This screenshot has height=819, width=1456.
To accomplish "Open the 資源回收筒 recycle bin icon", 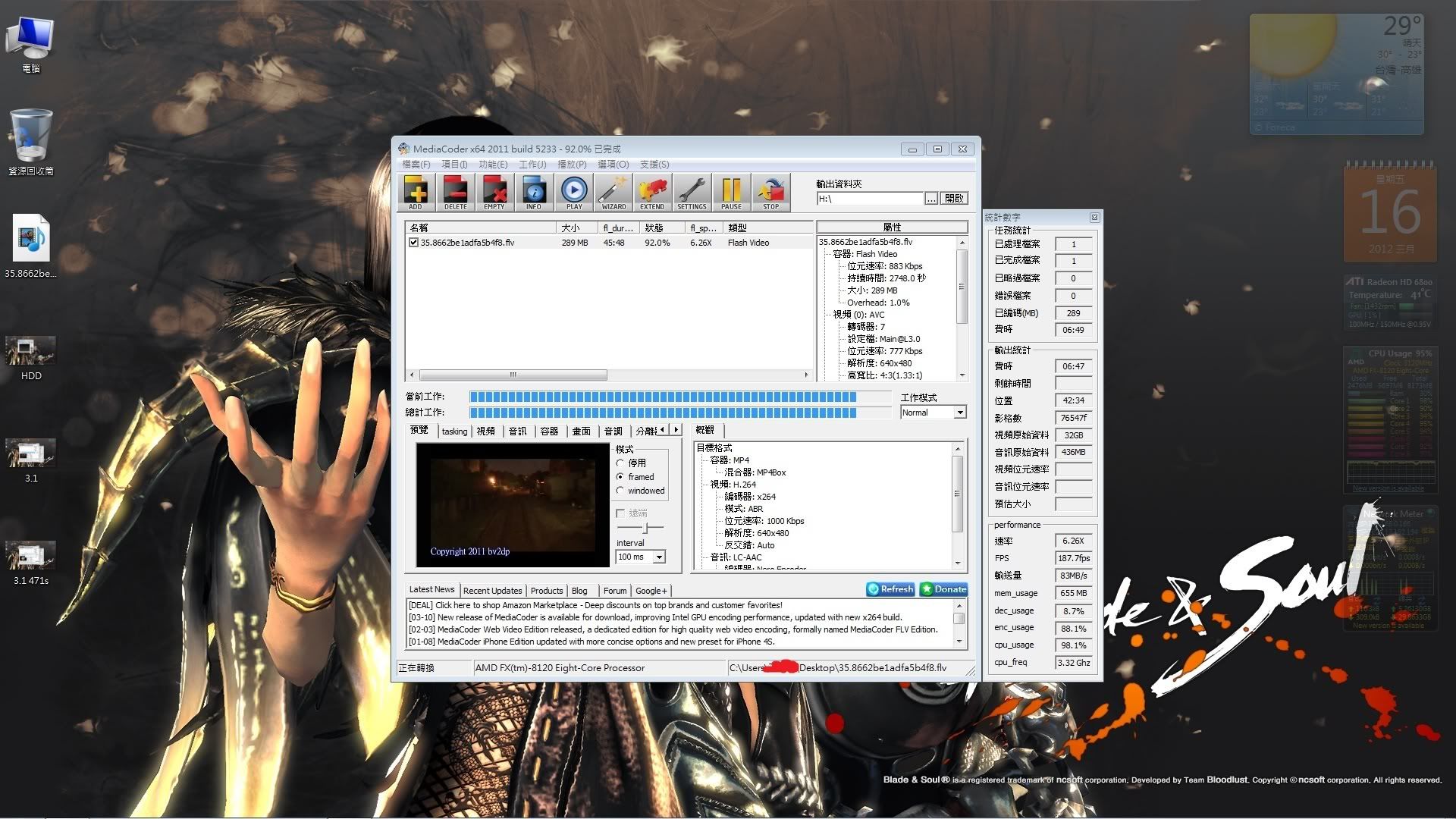I will [31, 142].
